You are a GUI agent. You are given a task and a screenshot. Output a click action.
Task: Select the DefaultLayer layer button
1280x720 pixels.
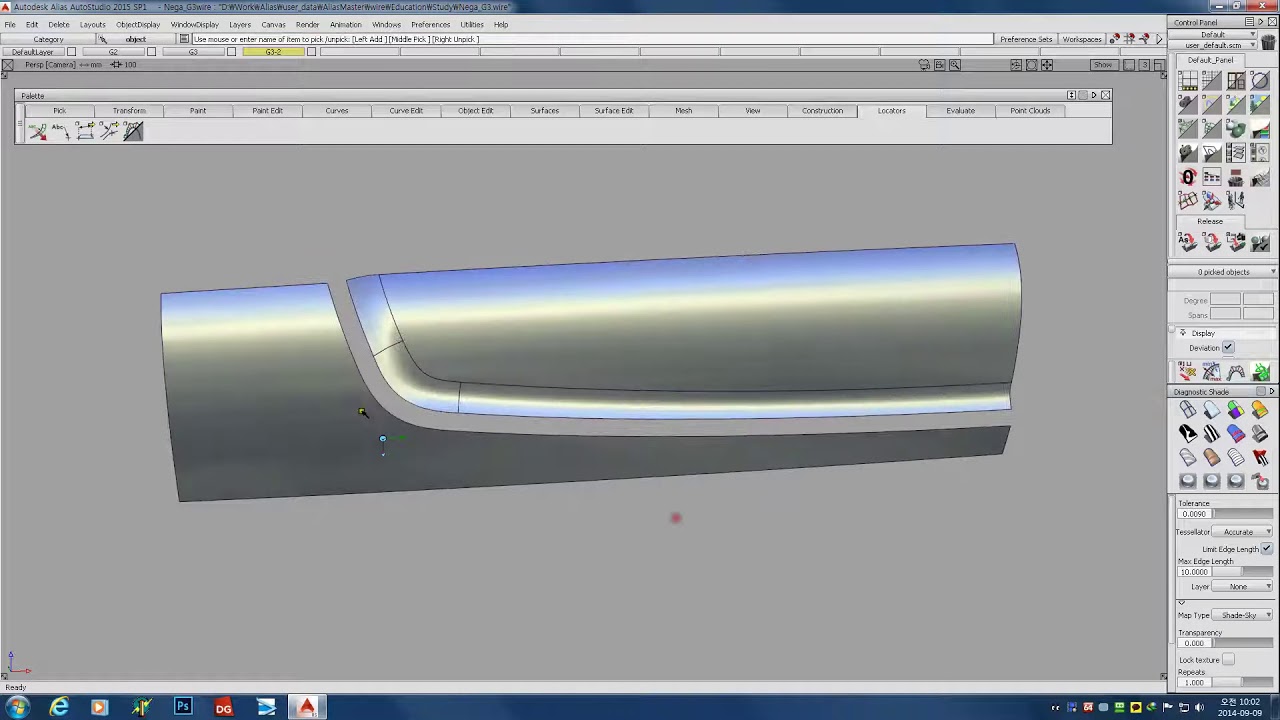(x=33, y=52)
